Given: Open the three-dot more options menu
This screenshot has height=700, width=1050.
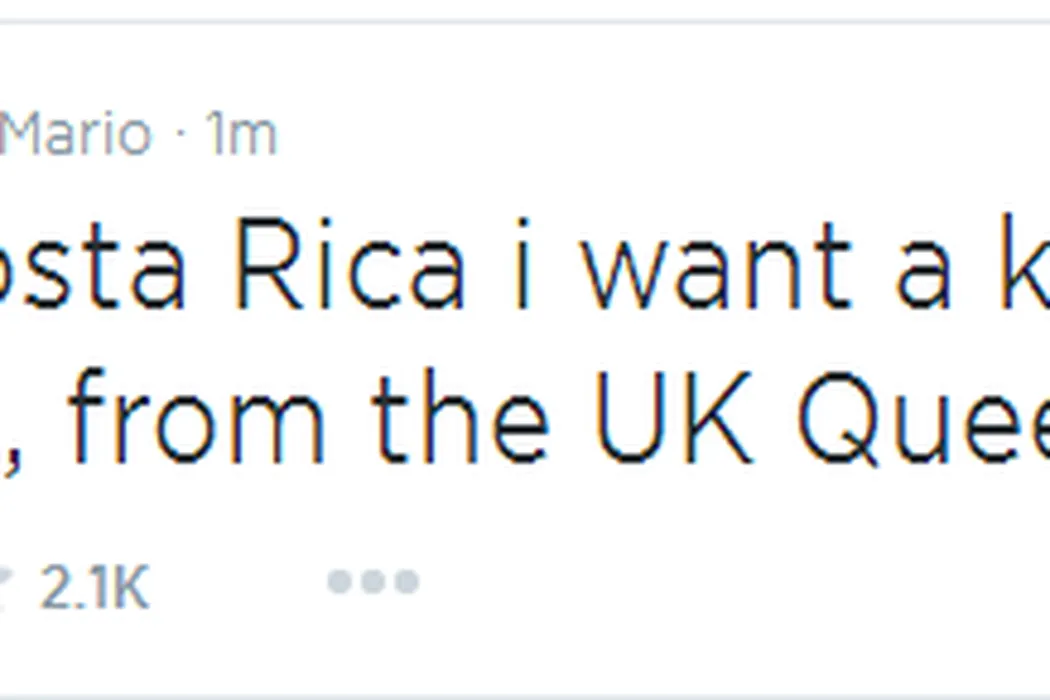Looking at the screenshot, I should (373, 581).
